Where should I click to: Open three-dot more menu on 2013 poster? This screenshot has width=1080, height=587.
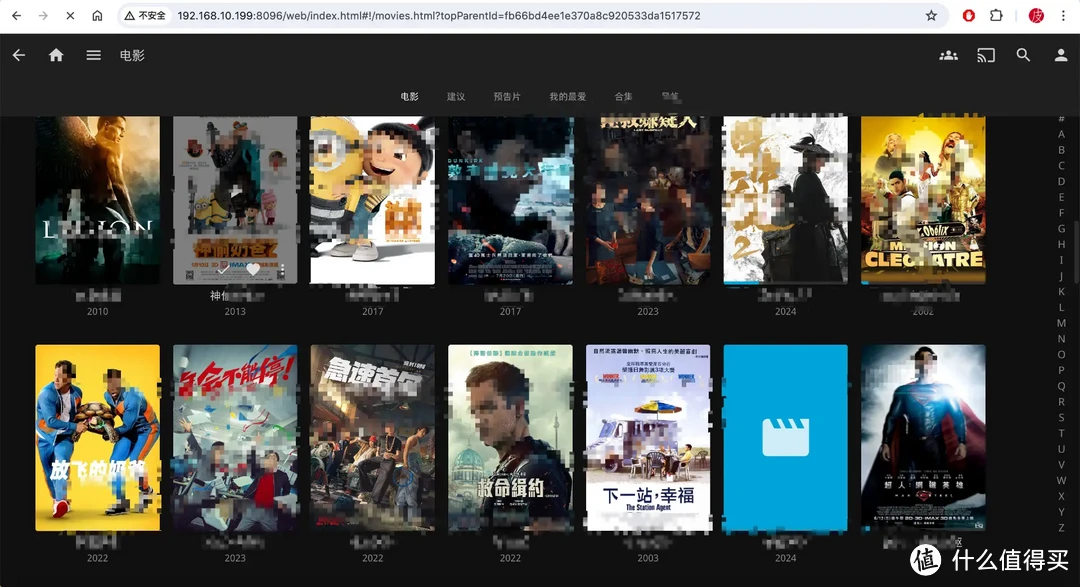(x=281, y=271)
